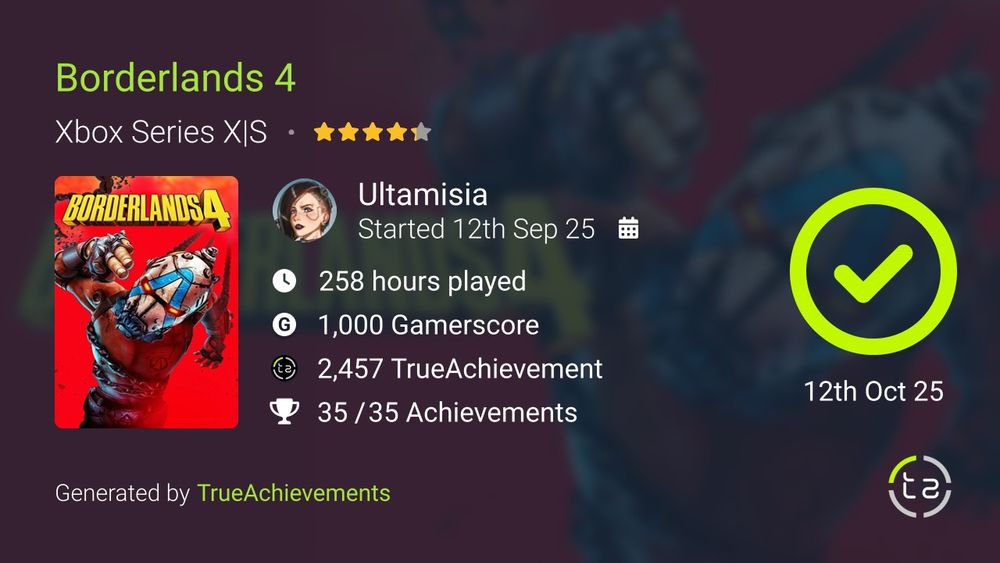Image resolution: width=1000 pixels, height=563 pixels.
Task: Click the Xbox Series X|S platform label
Action: [161, 133]
